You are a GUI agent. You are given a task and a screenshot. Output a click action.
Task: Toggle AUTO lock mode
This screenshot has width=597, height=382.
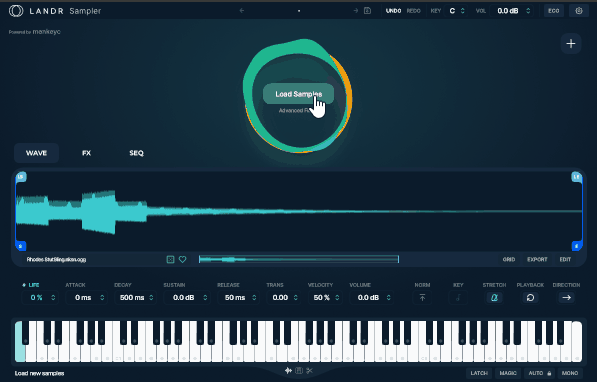click(539, 373)
